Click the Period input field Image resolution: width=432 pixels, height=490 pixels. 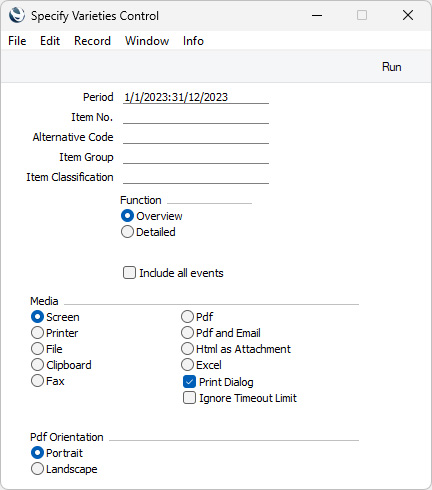(196, 97)
